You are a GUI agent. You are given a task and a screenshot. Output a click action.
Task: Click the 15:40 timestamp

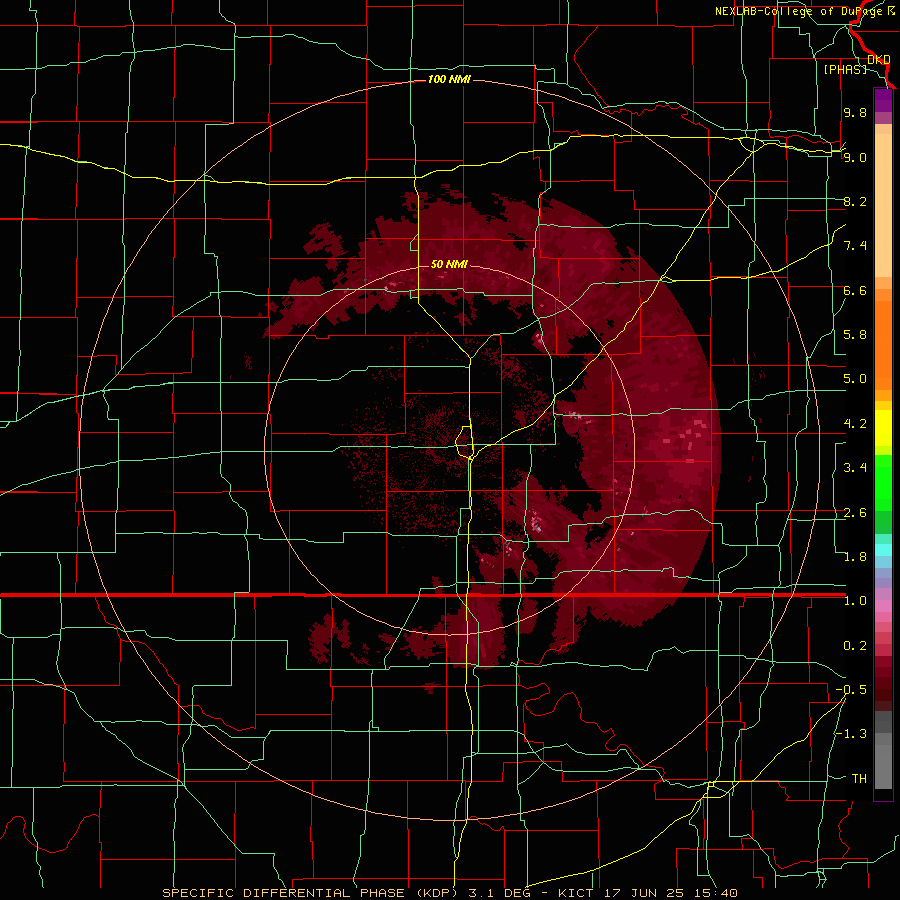pos(717,893)
